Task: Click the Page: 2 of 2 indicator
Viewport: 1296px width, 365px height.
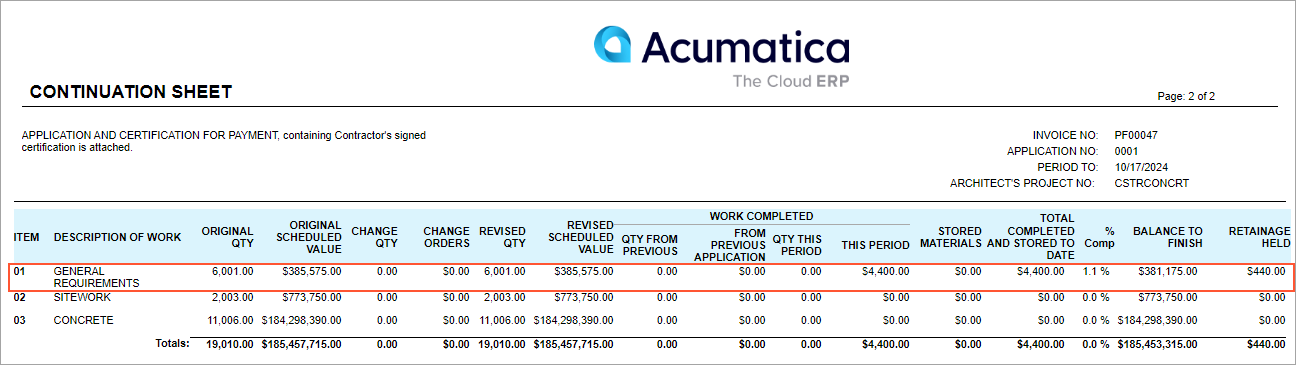Action: [1186, 96]
